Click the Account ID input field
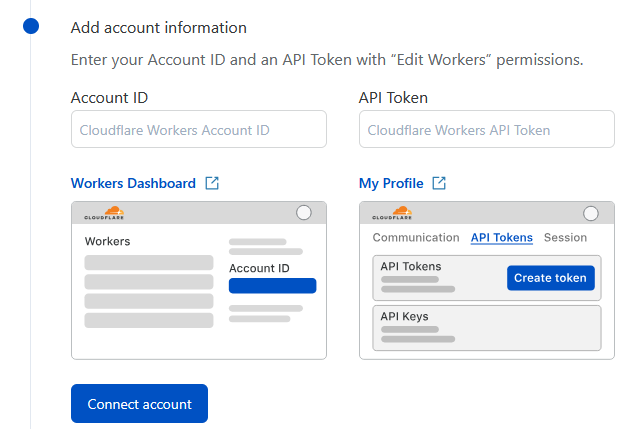 pyautogui.click(x=199, y=129)
